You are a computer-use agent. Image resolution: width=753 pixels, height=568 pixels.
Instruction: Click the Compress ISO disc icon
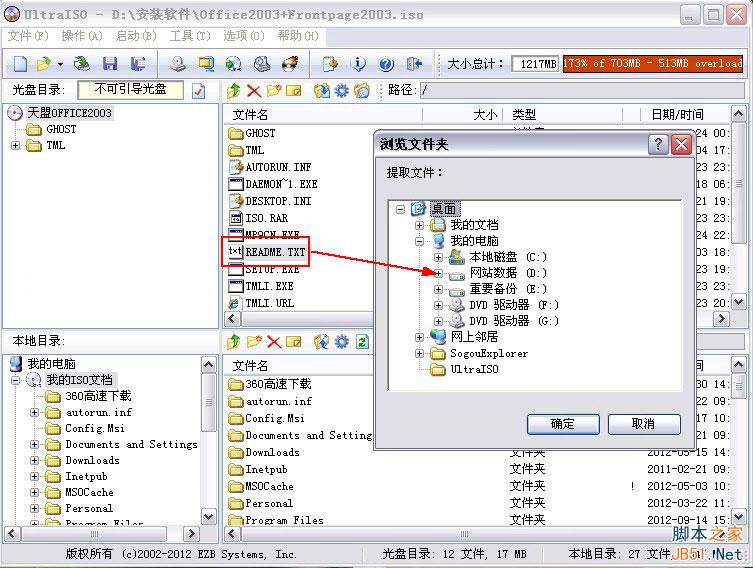(x=234, y=64)
